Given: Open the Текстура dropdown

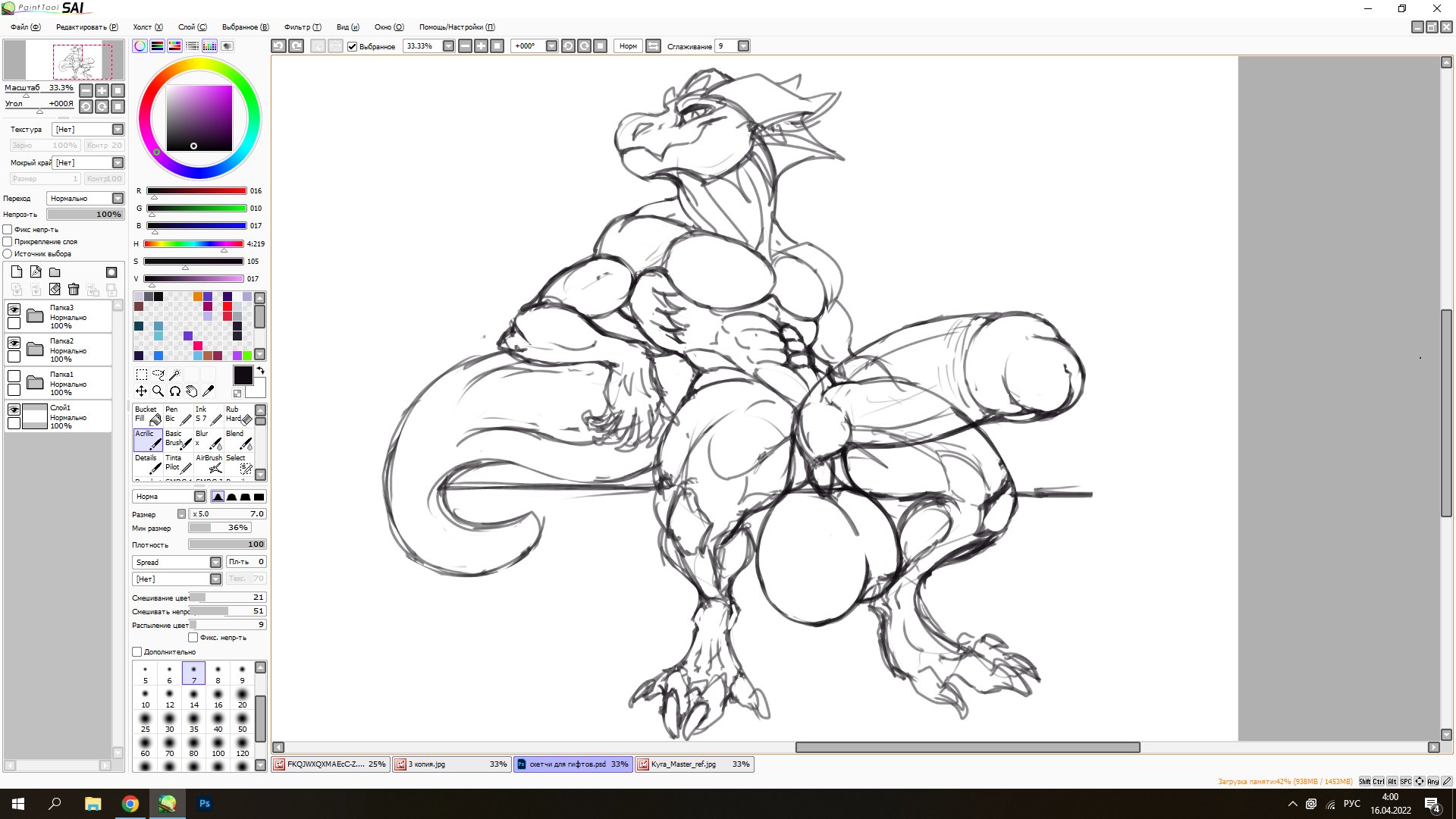Looking at the screenshot, I should click(x=118, y=130).
